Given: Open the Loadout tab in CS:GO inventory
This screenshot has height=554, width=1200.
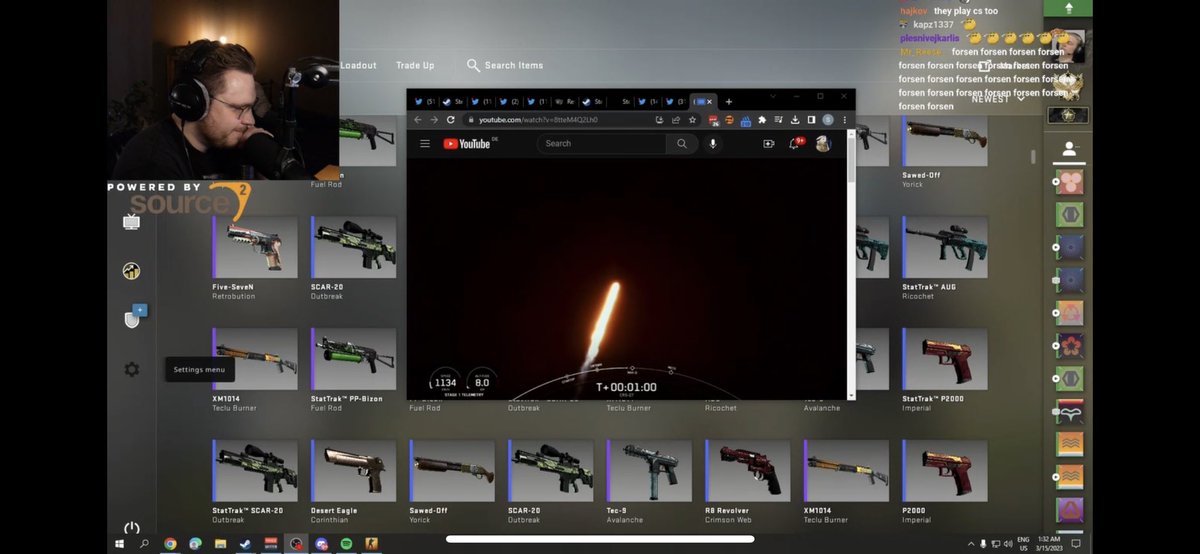Looking at the screenshot, I should (x=358, y=66).
